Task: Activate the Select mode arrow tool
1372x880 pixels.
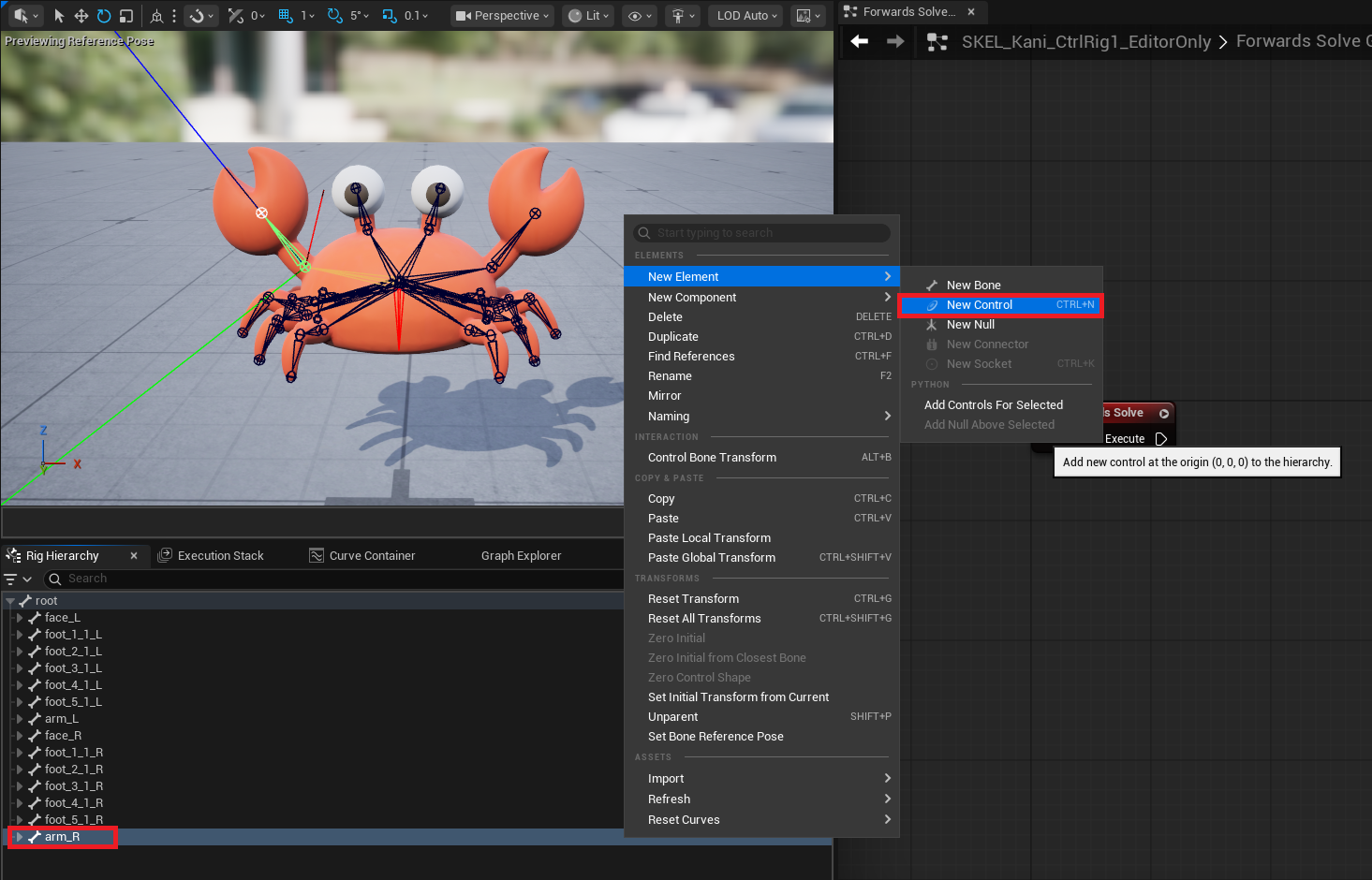Action: [59, 16]
